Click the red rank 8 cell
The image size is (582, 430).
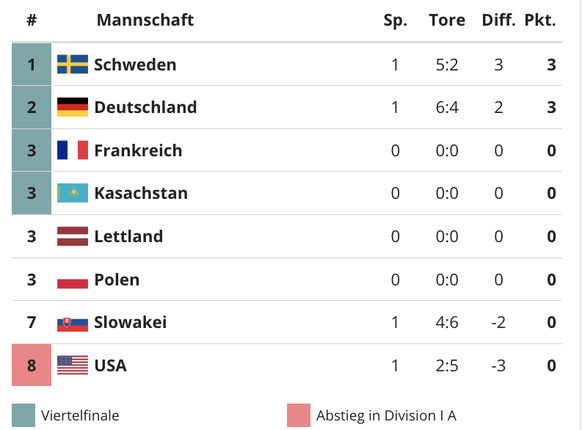[x=32, y=365]
